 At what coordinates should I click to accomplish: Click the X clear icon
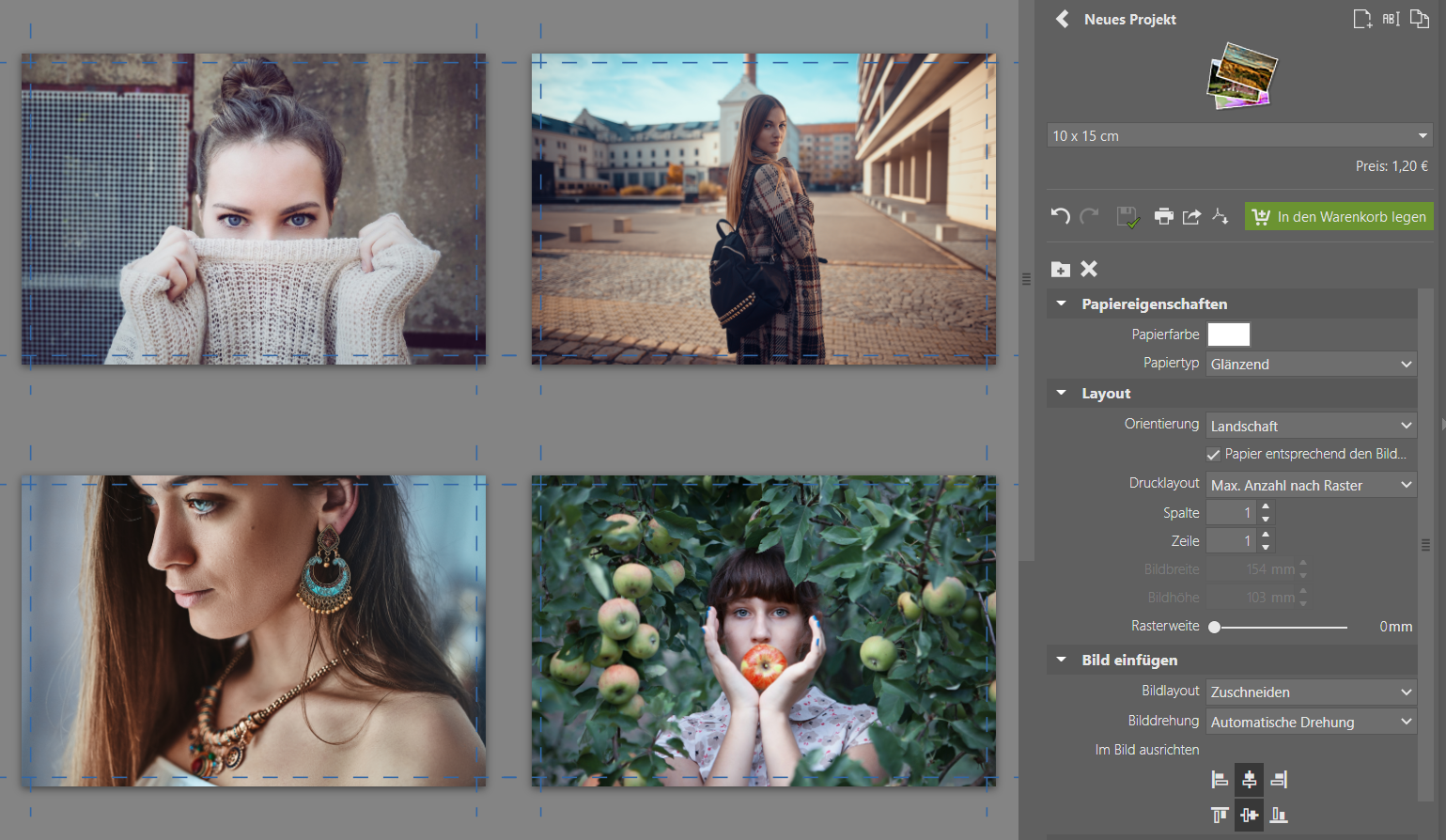click(x=1089, y=269)
